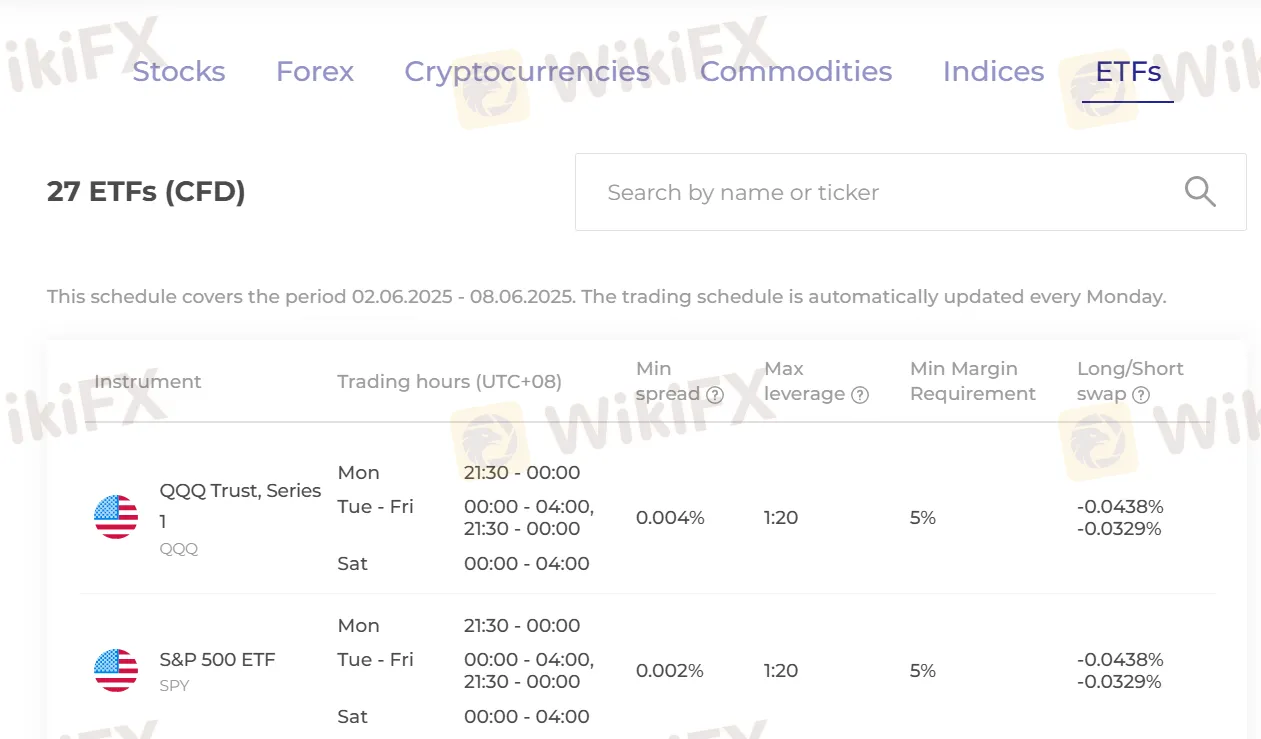The width and height of the screenshot is (1261, 739).
Task: Open the QQQ Trust, Series 1 instrument
Action: pyautogui.click(x=240, y=506)
